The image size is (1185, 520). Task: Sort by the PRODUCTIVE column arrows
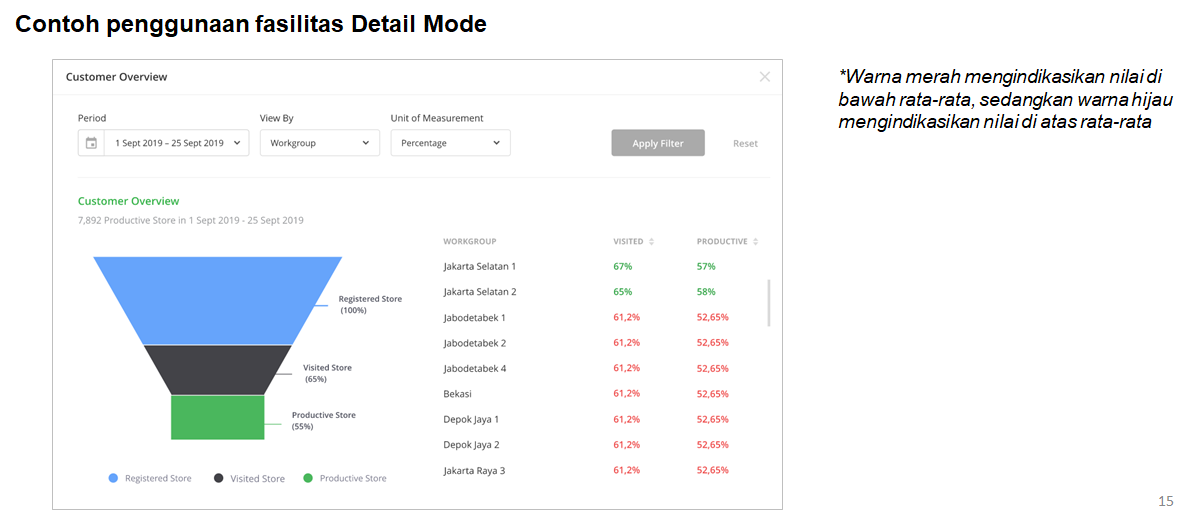pyautogui.click(x=756, y=242)
